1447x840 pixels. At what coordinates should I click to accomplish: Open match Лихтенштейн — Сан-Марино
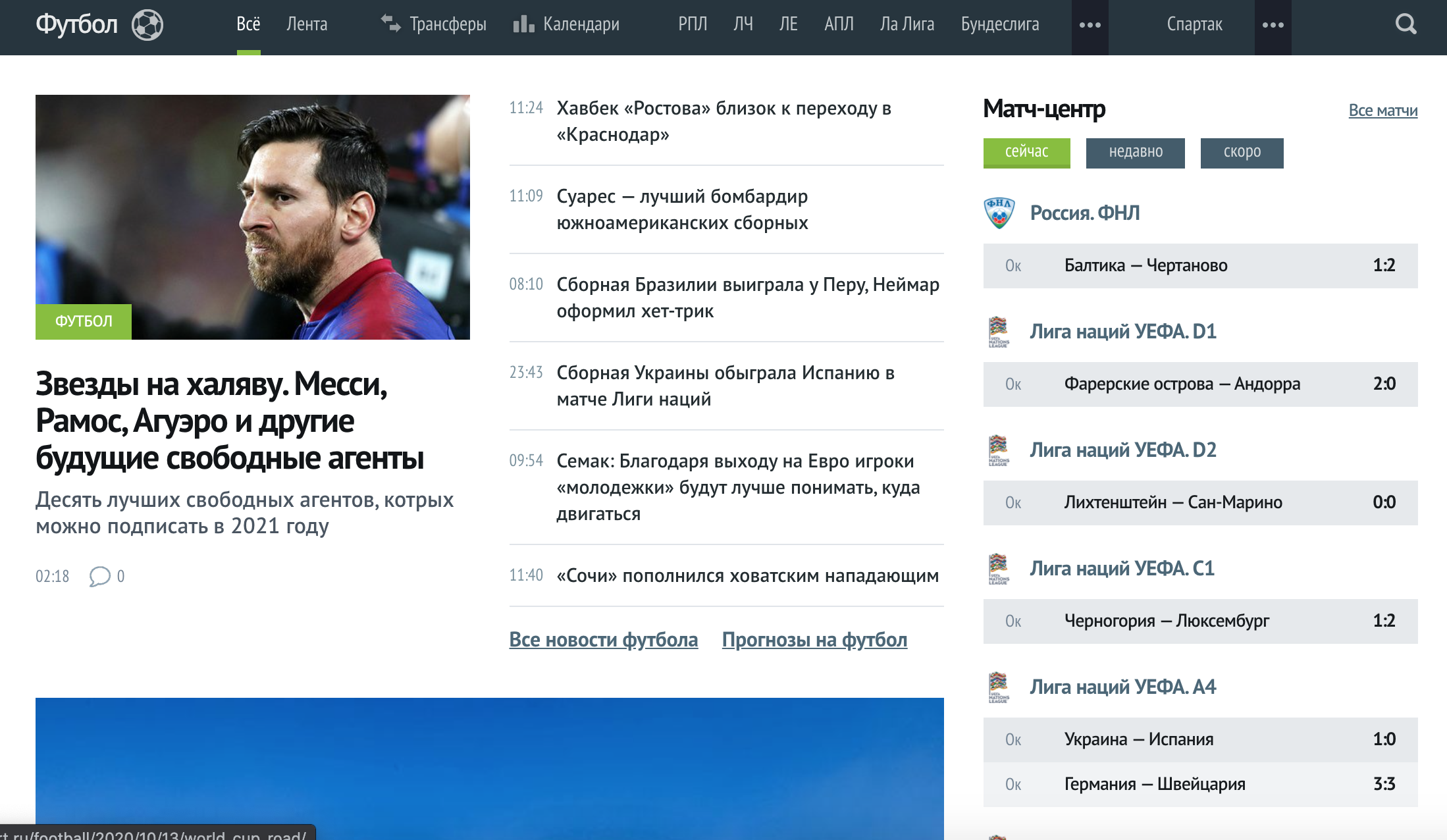pos(1200,503)
